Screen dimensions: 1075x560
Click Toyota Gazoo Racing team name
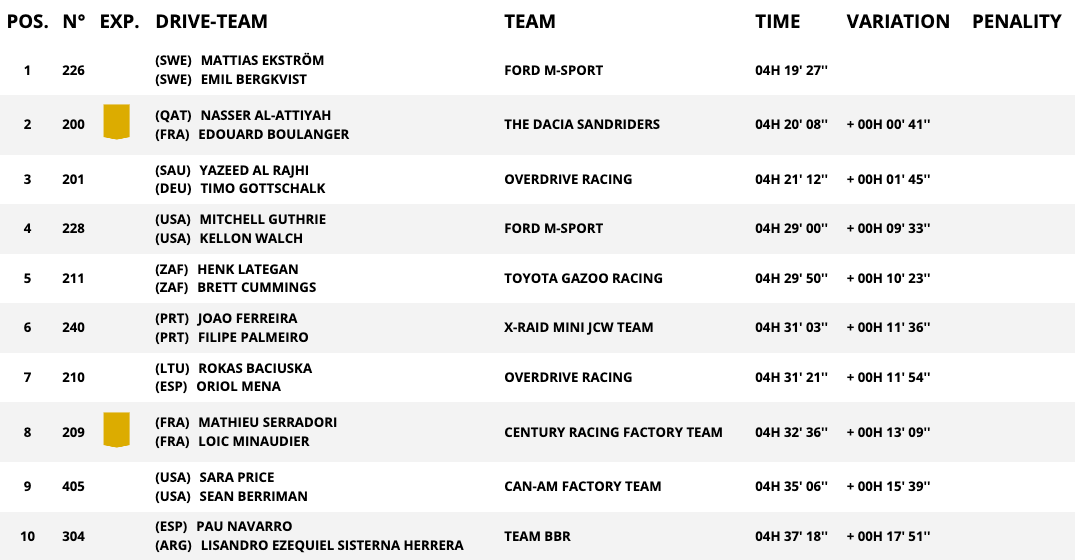[x=583, y=278]
